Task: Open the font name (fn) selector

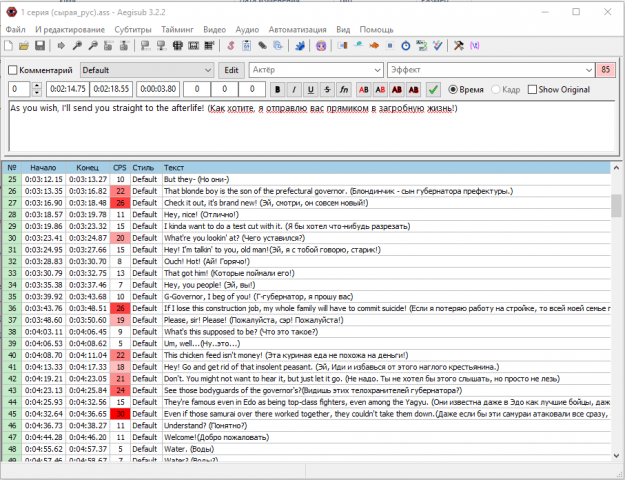Action: [344, 90]
